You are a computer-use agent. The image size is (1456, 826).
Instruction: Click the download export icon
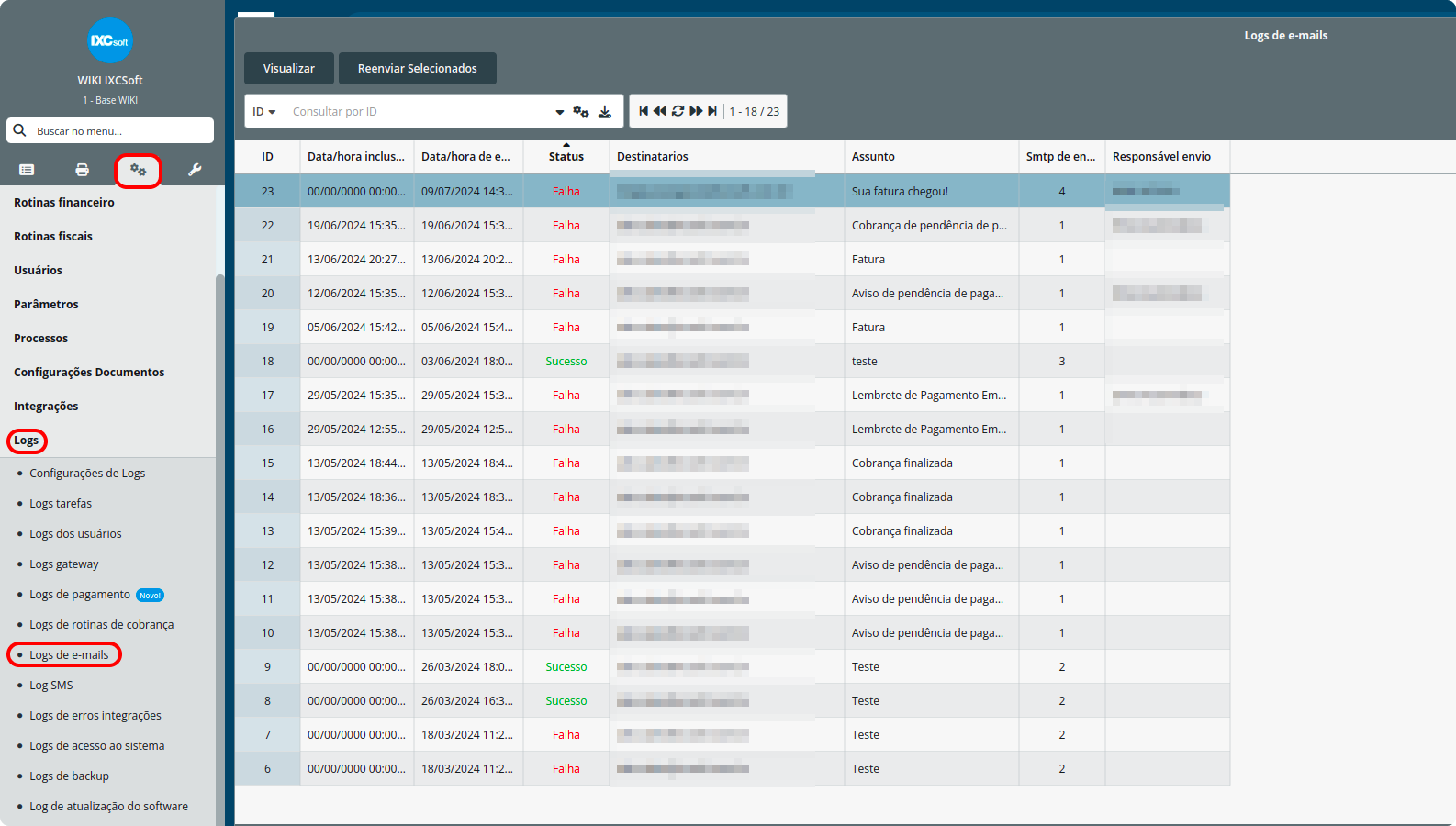(605, 112)
